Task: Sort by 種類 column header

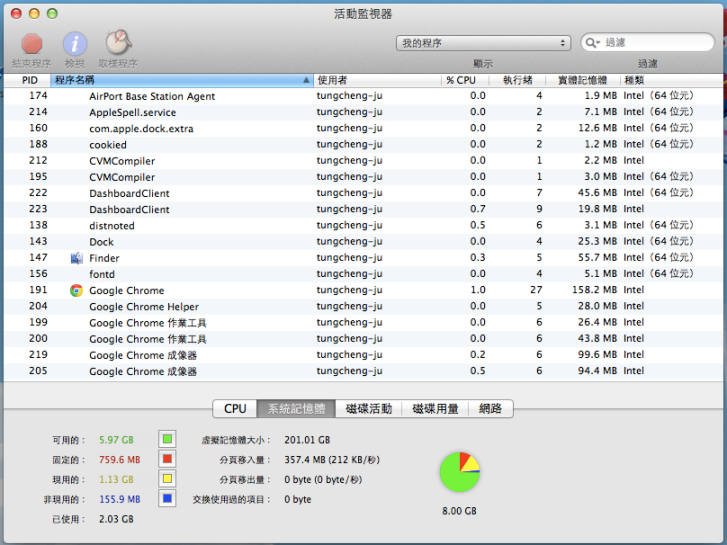Action: click(671, 80)
